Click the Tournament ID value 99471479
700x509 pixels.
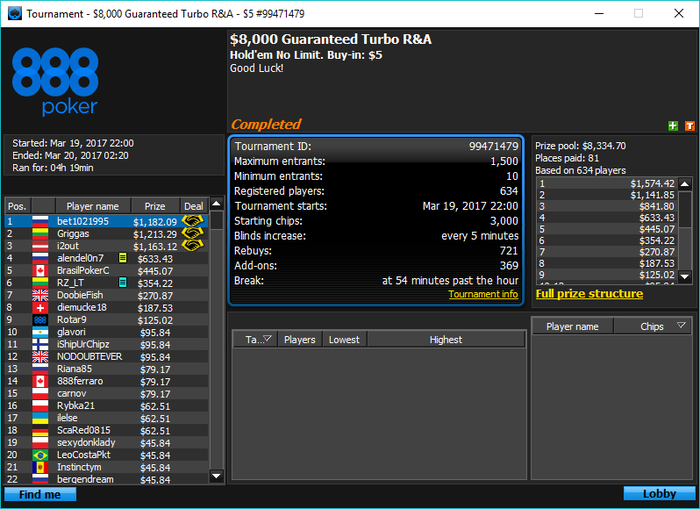point(493,146)
